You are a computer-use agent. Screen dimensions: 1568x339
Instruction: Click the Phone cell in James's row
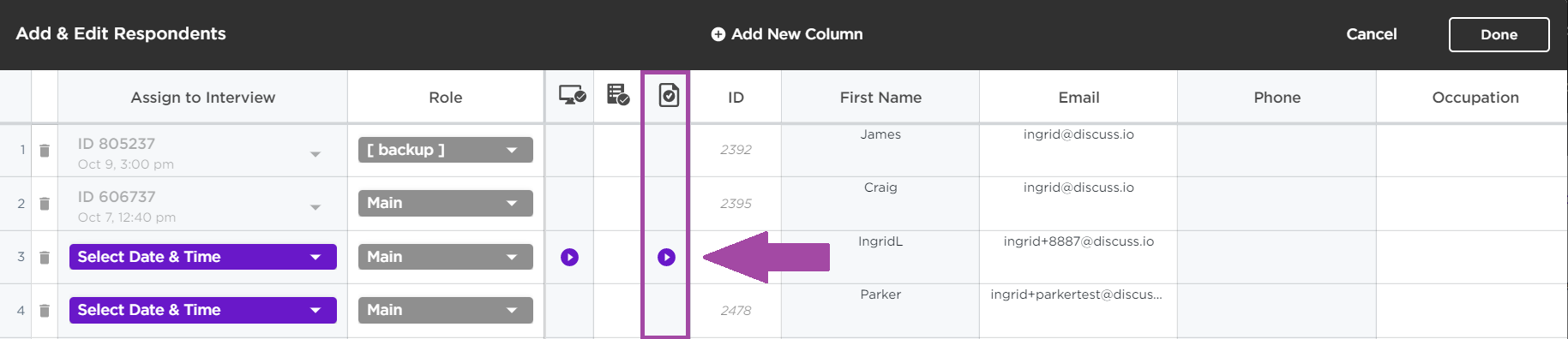[x=1277, y=151]
